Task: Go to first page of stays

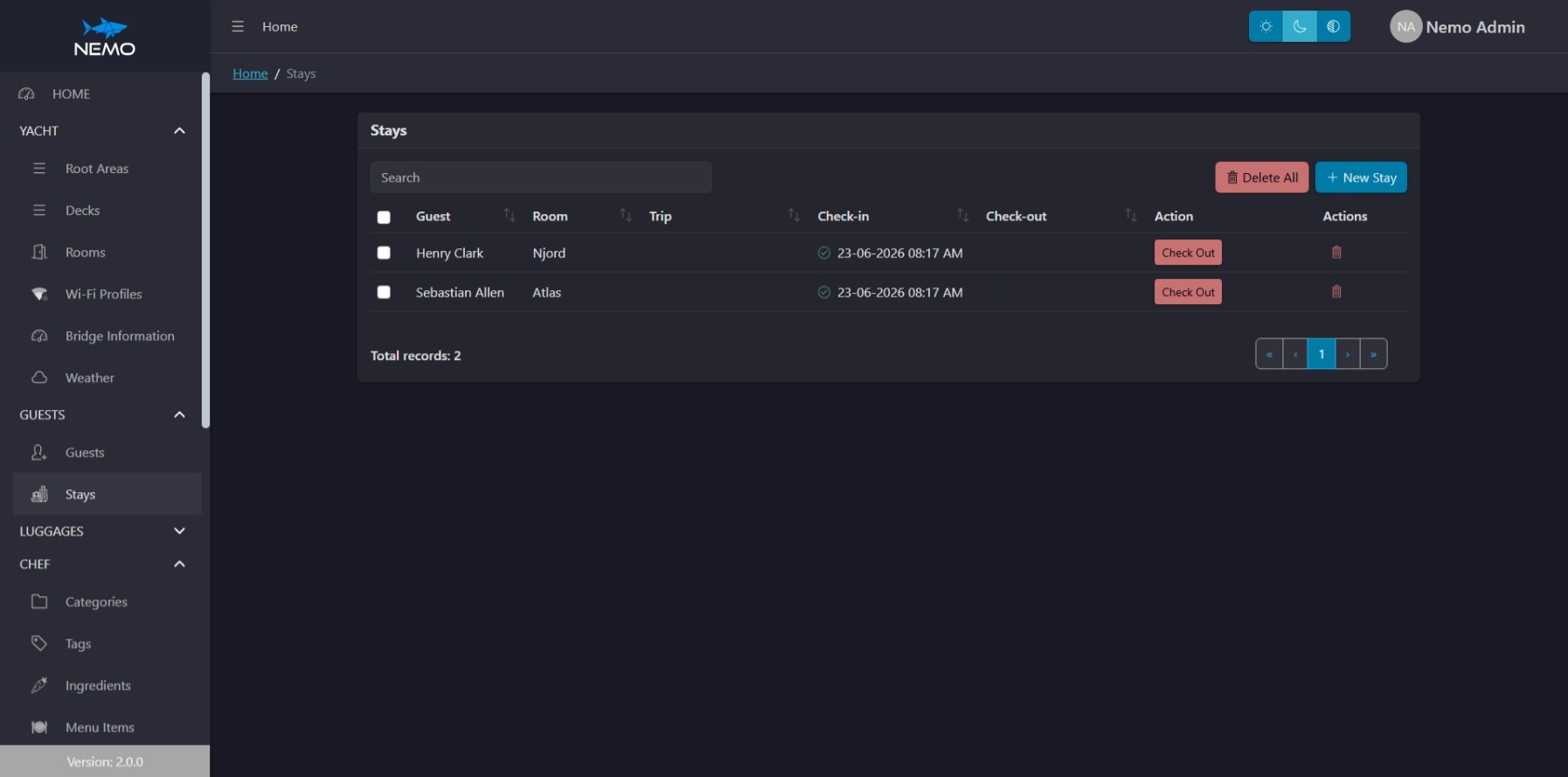Action: pos(1269,354)
